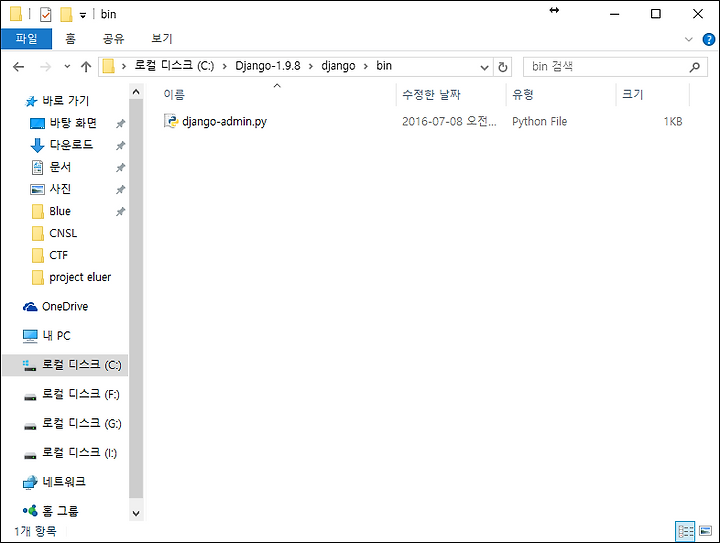Screen dimensions: 720x543
Task: Expand the chevron after Django-1.9.8 in path
Action: pos(311,67)
